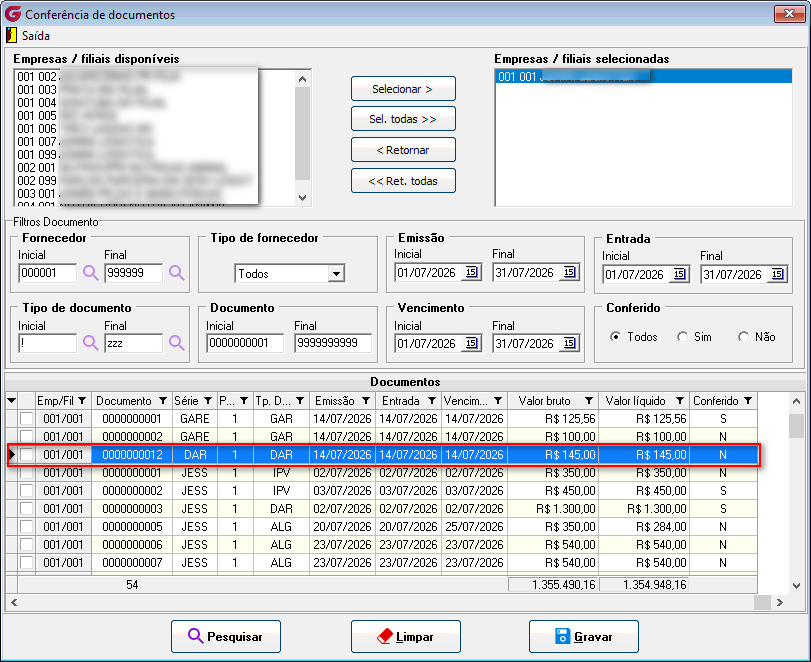This screenshot has width=811, height=662.
Task: Click the < Retornar button
Action: (x=403, y=150)
